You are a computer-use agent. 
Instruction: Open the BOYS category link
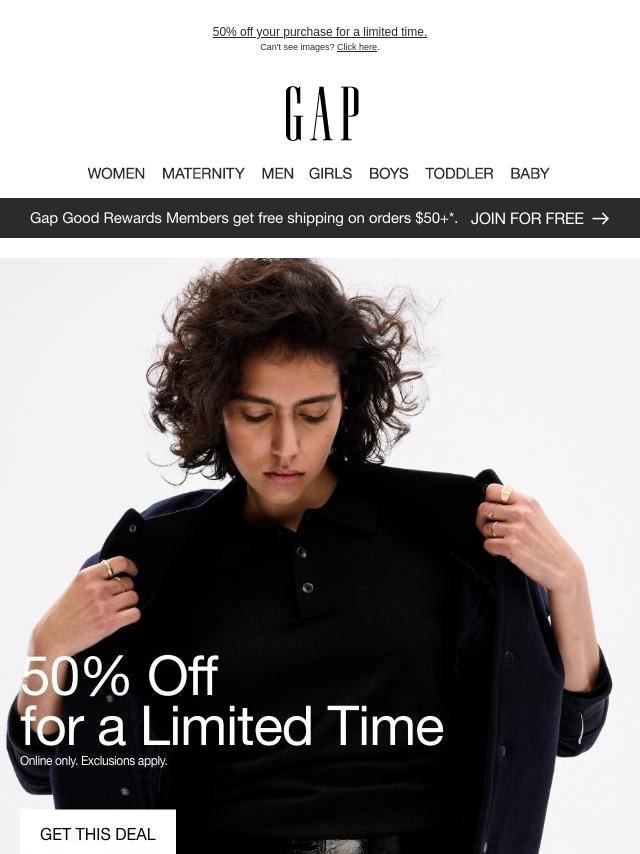pyautogui.click(x=388, y=173)
